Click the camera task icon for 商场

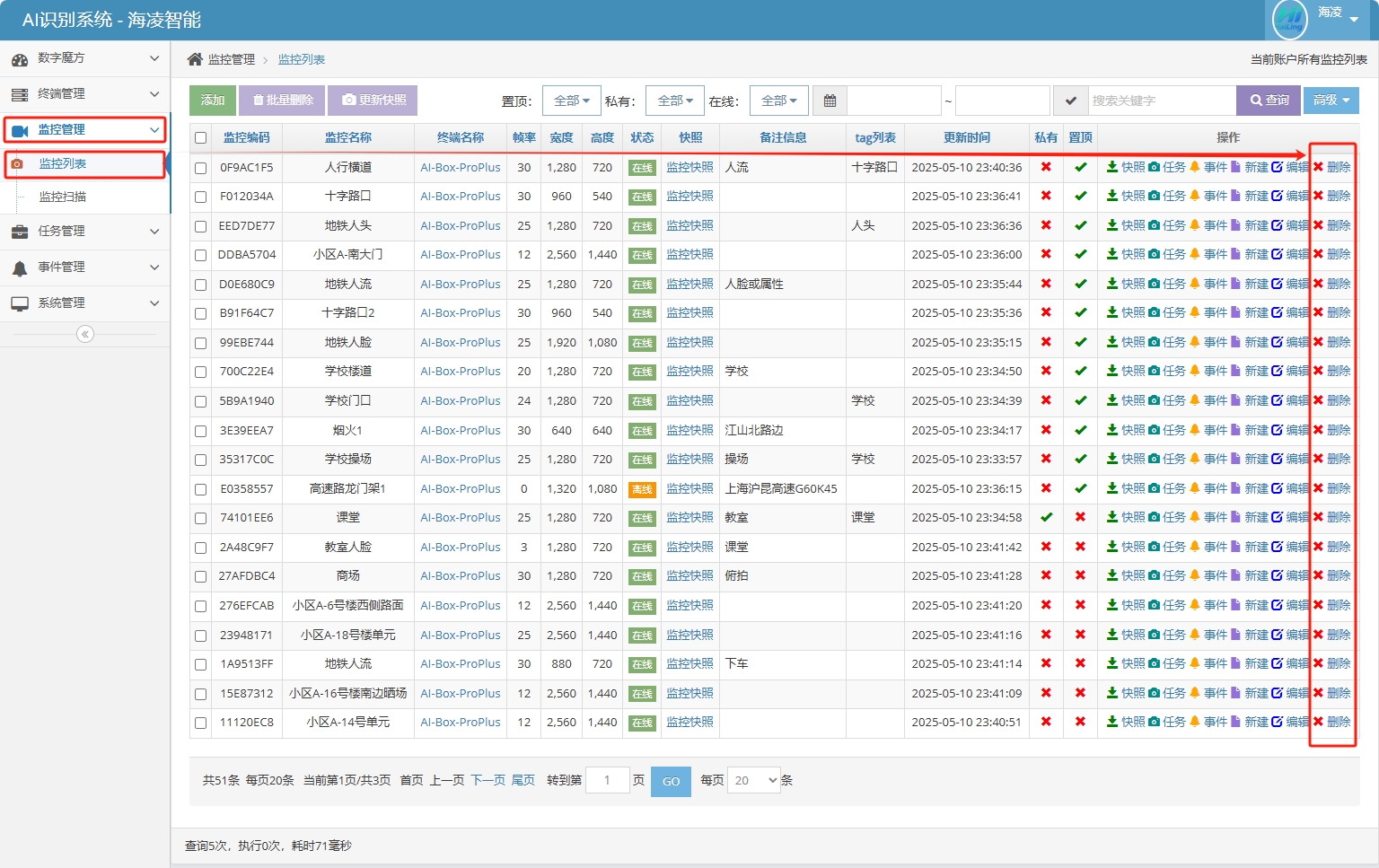coord(1155,575)
